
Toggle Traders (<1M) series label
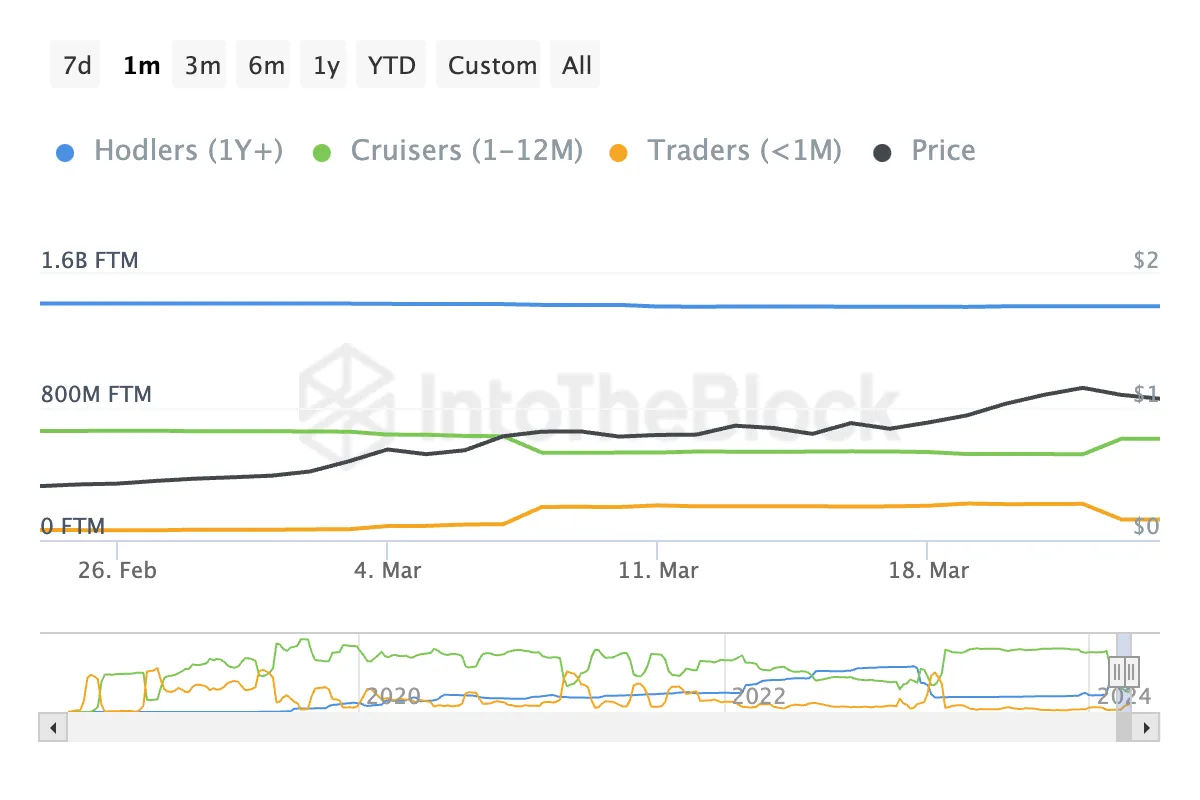(x=744, y=151)
